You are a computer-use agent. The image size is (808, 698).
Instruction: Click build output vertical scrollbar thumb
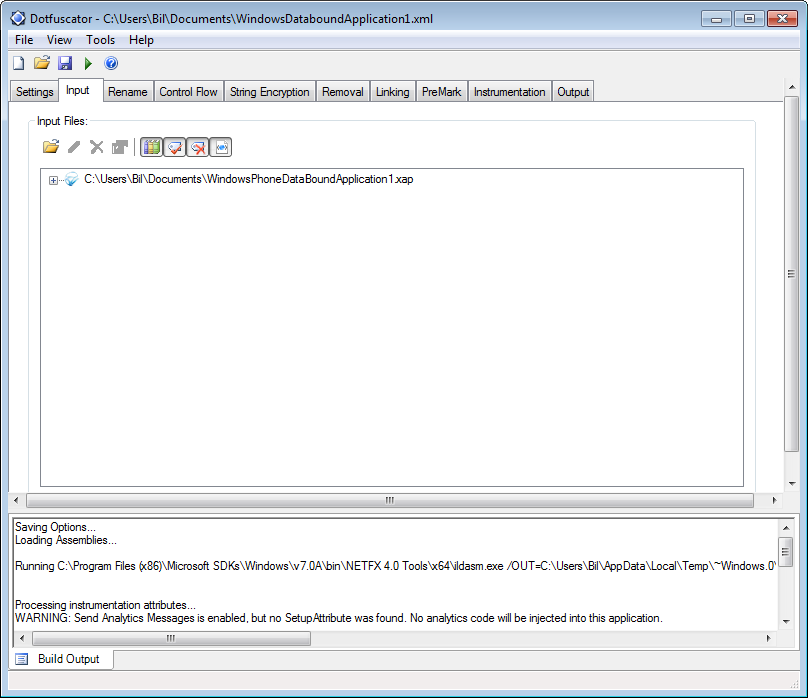tap(786, 552)
